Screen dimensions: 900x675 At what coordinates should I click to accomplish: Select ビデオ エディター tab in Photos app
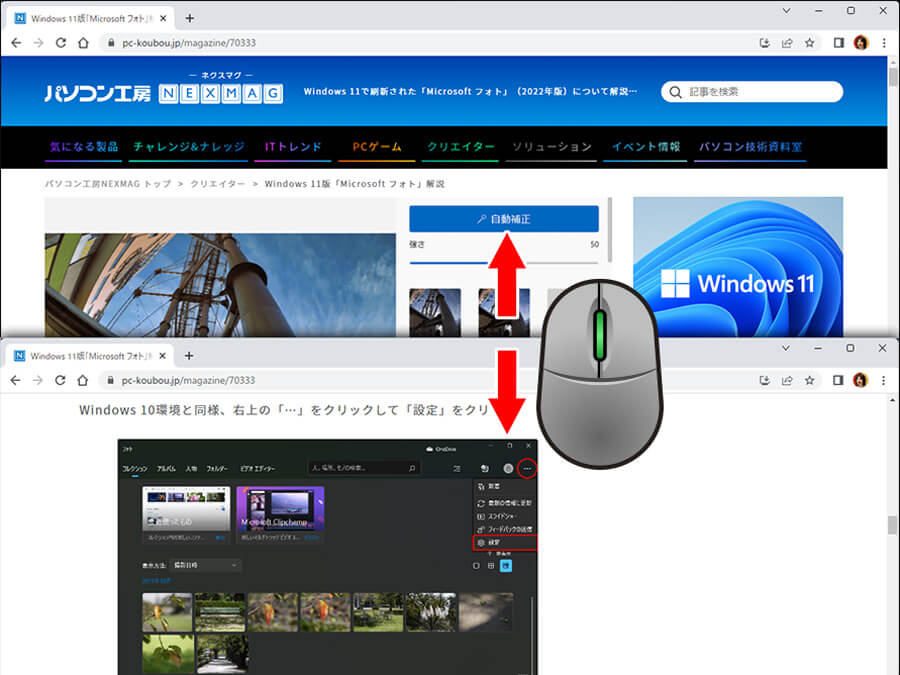[258, 469]
